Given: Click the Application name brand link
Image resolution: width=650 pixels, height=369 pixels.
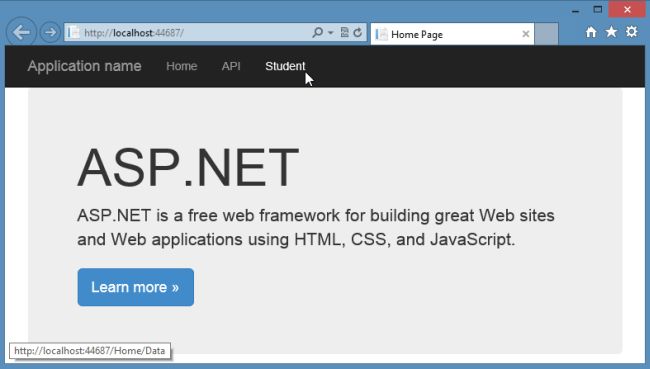Looking at the screenshot, I should coord(84,66).
